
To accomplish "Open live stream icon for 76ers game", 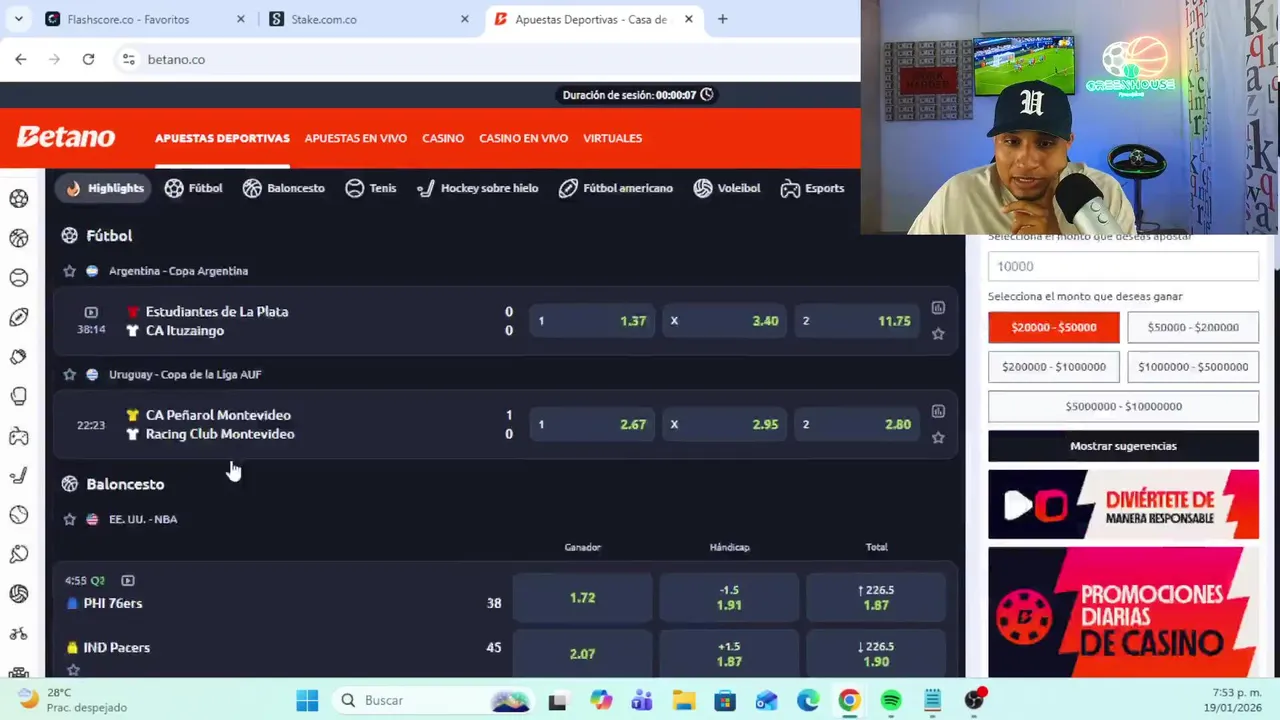I will tap(128, 580).
